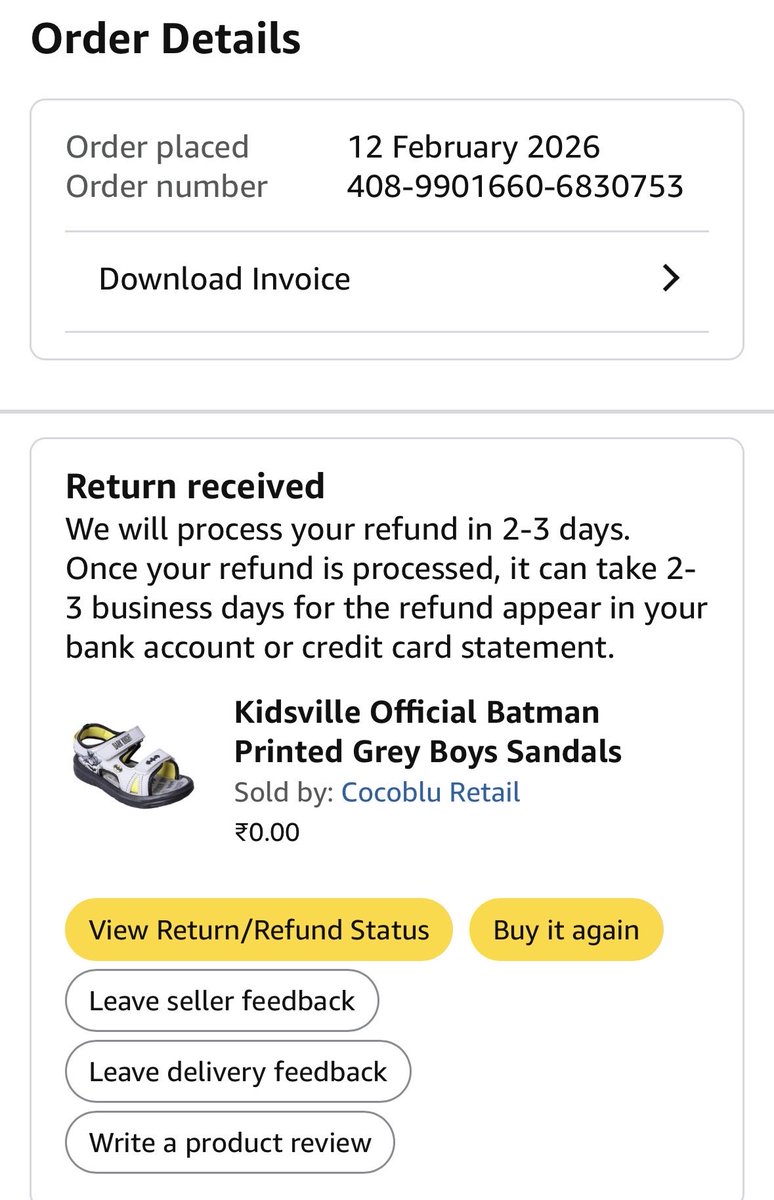The image size is (774, 1200).
Task: Click the order date 12 February 2026
Action: [x=473, y=147]
